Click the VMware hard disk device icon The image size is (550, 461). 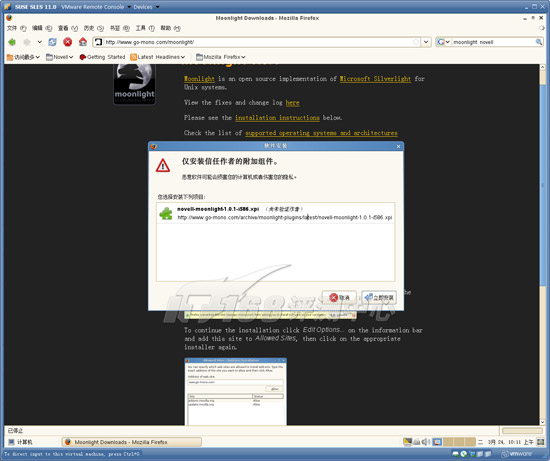tap(456, 454)
